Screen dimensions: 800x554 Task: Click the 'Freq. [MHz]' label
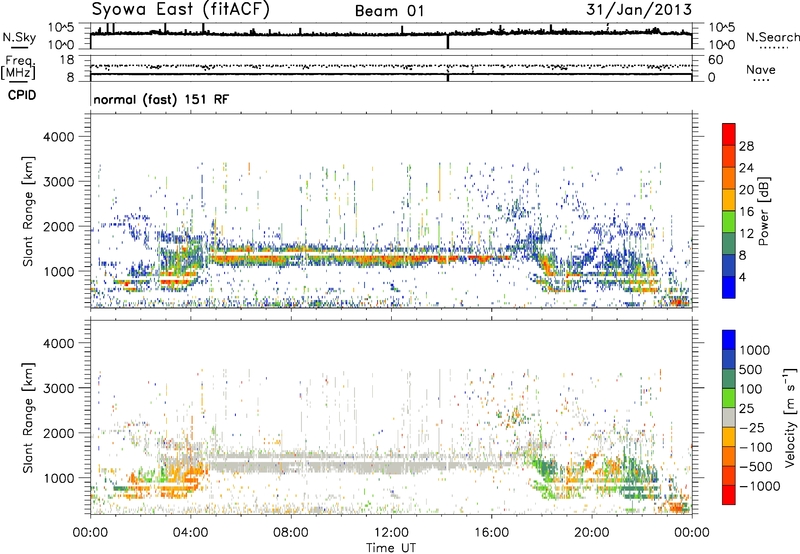(x=19, y=67)
